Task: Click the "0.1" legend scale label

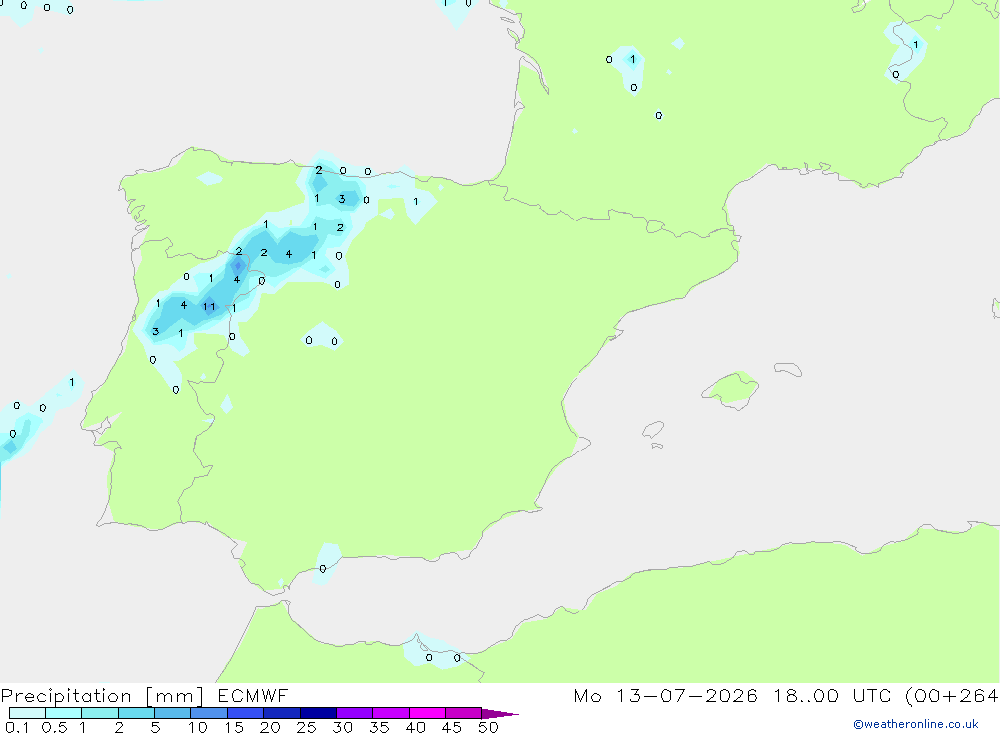Action: pos(17,727)
